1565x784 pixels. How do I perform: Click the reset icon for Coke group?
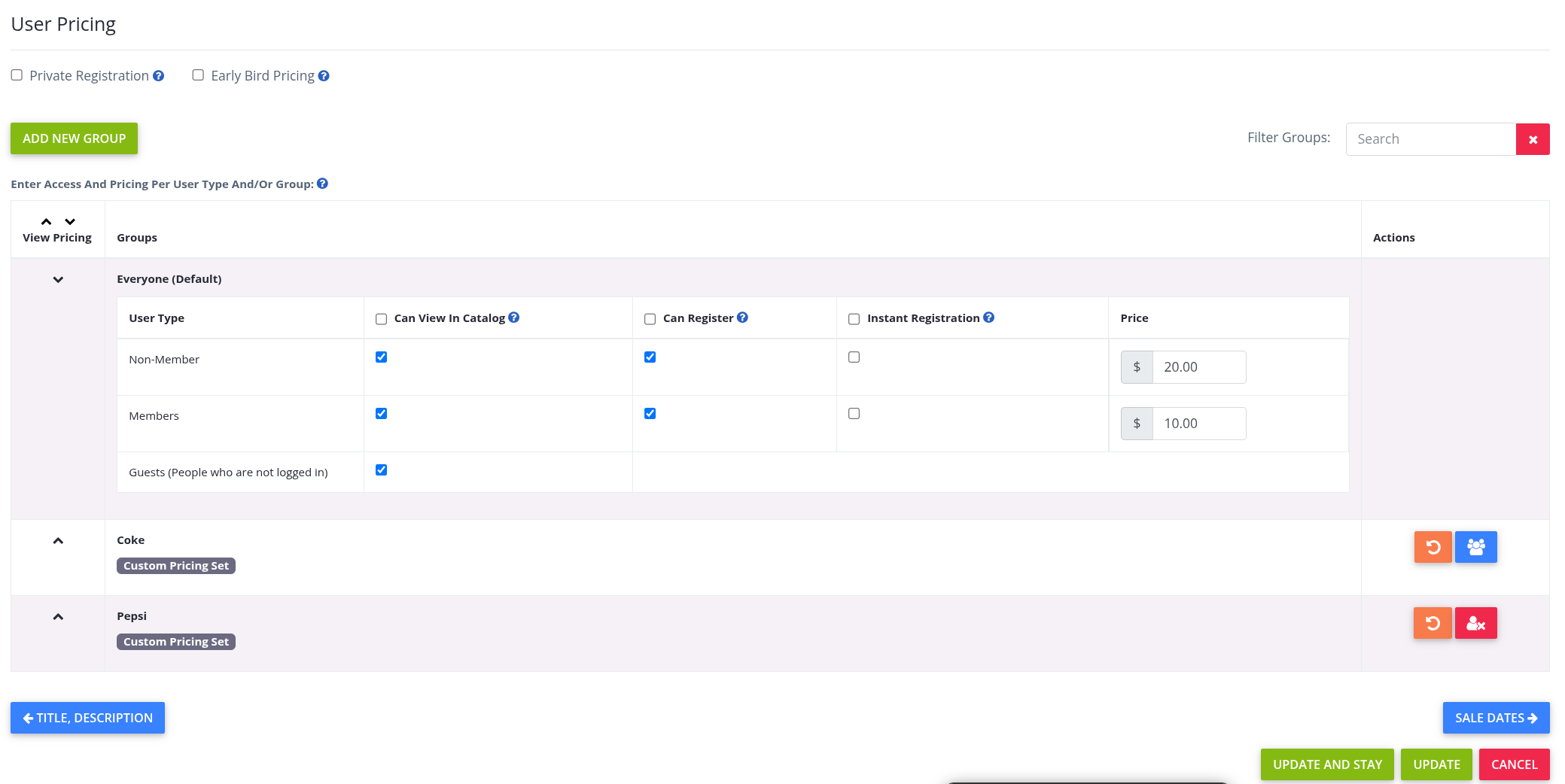[x=1433, y=547]
